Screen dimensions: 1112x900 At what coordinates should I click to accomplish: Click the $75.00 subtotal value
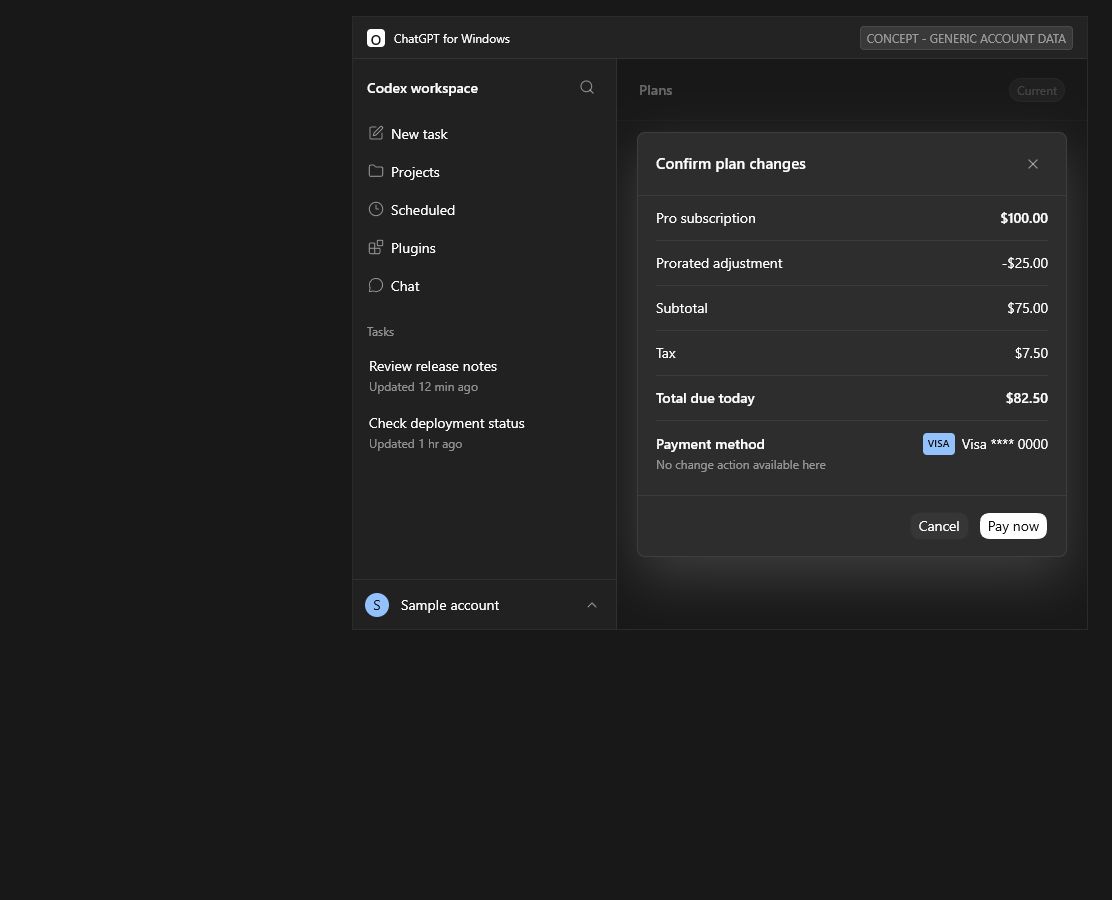[x=1027, y=308]
